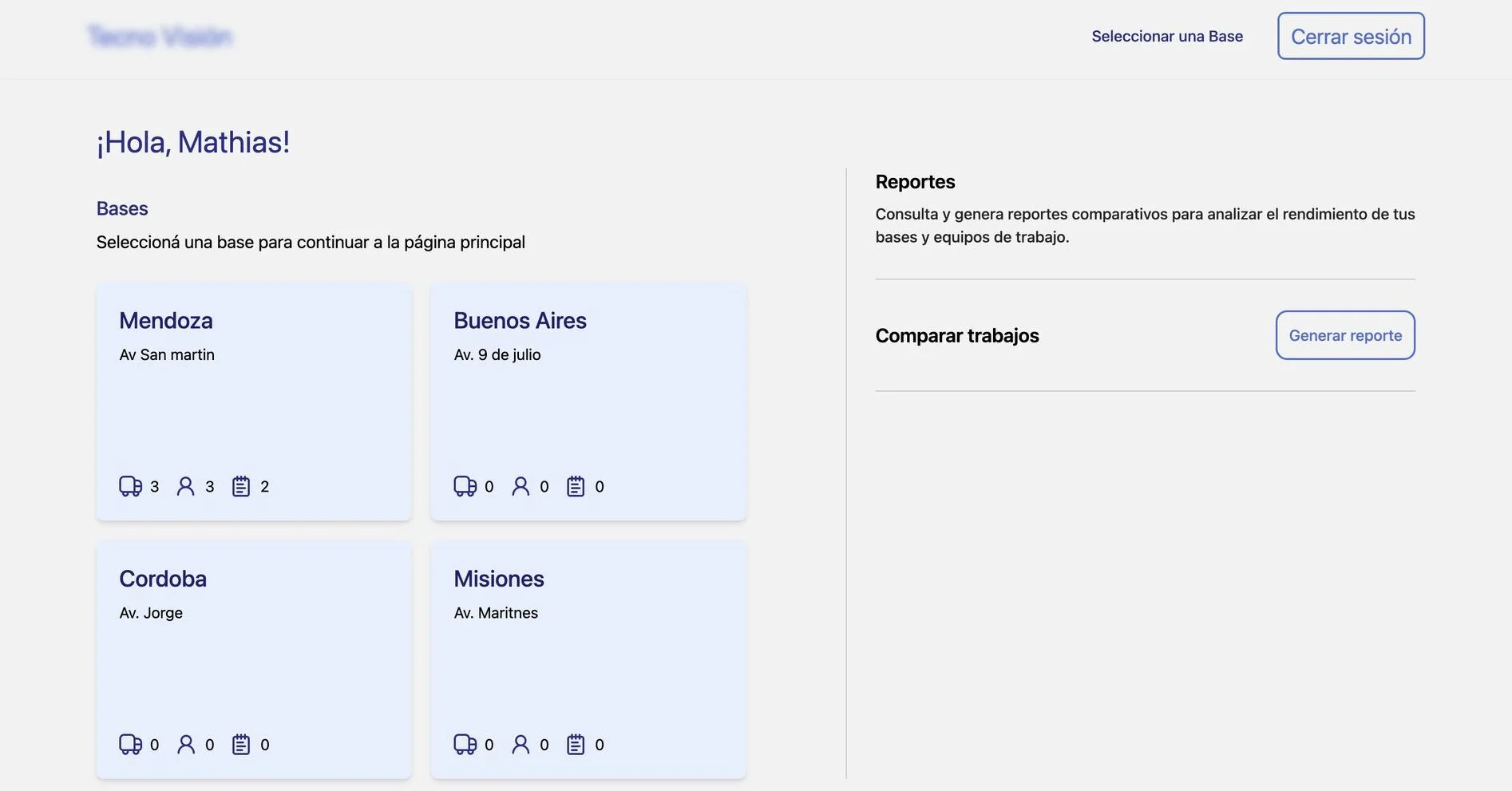
Task: Open the Seleccionar una Base nav link
Action: point(1166,37)
